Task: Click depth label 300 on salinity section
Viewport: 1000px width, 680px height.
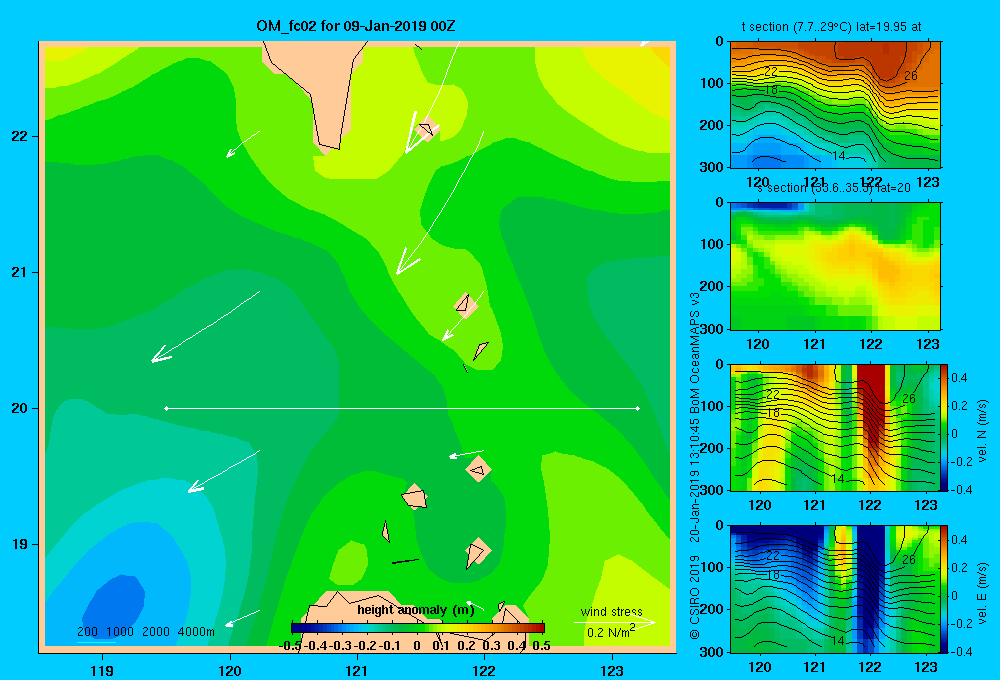Action: 712,329
